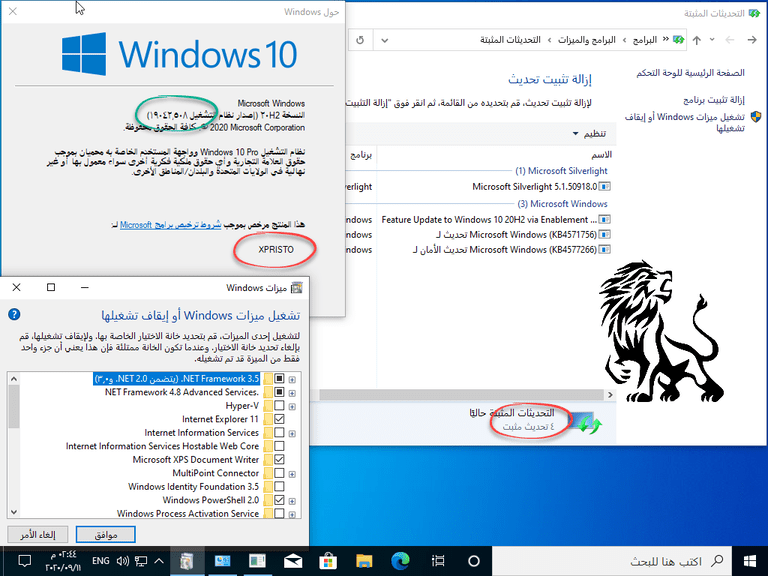Switch to Windows Features taskbar window

point(187,561)
